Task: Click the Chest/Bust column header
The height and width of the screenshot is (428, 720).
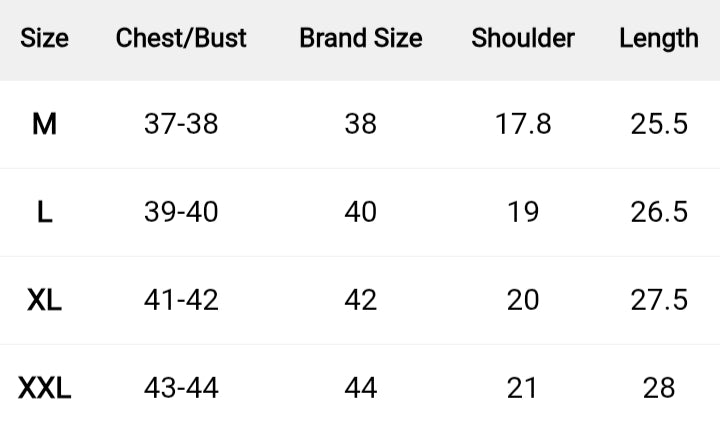Action: coord(181,39)
